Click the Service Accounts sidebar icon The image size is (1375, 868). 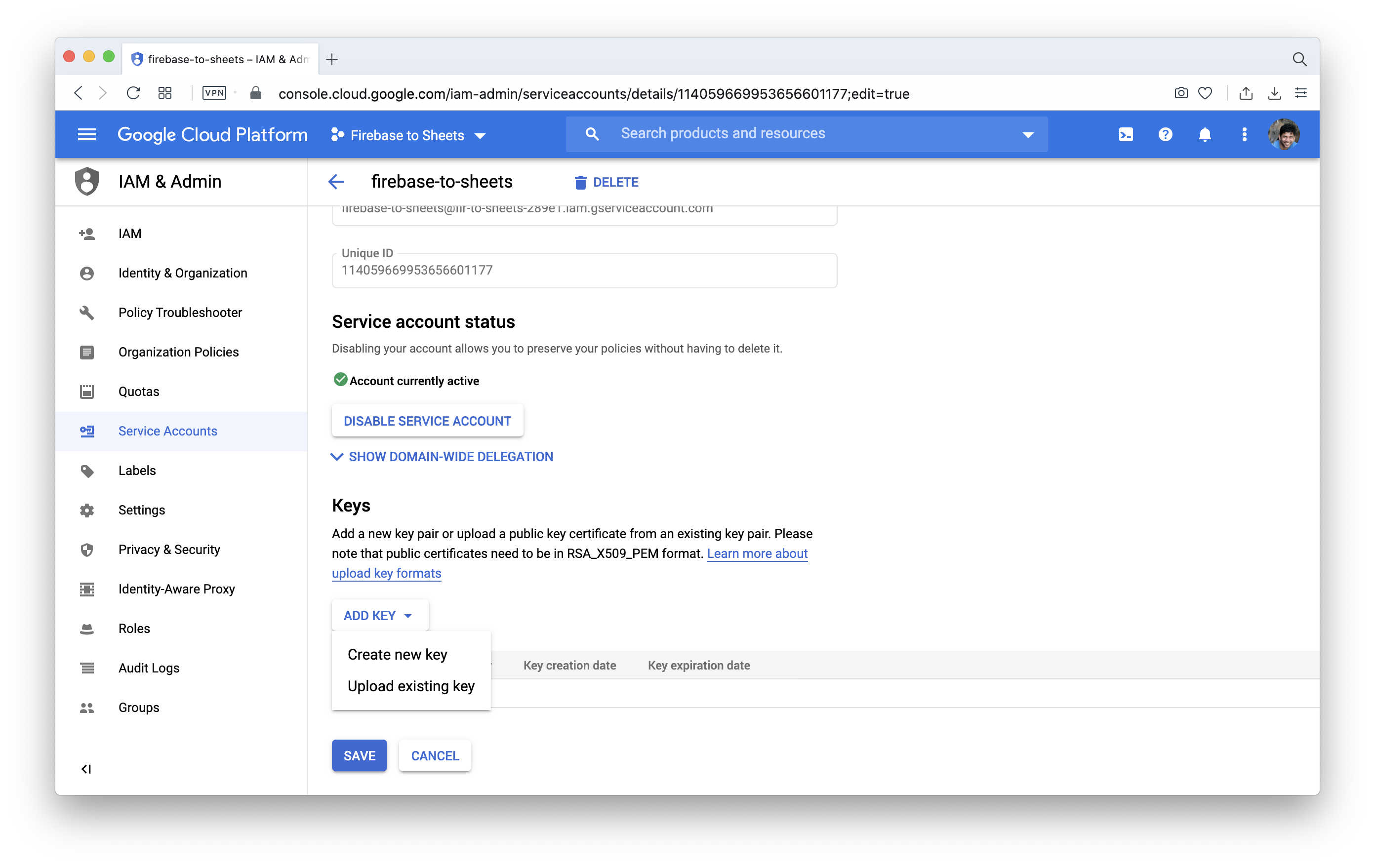pos(87,432)
